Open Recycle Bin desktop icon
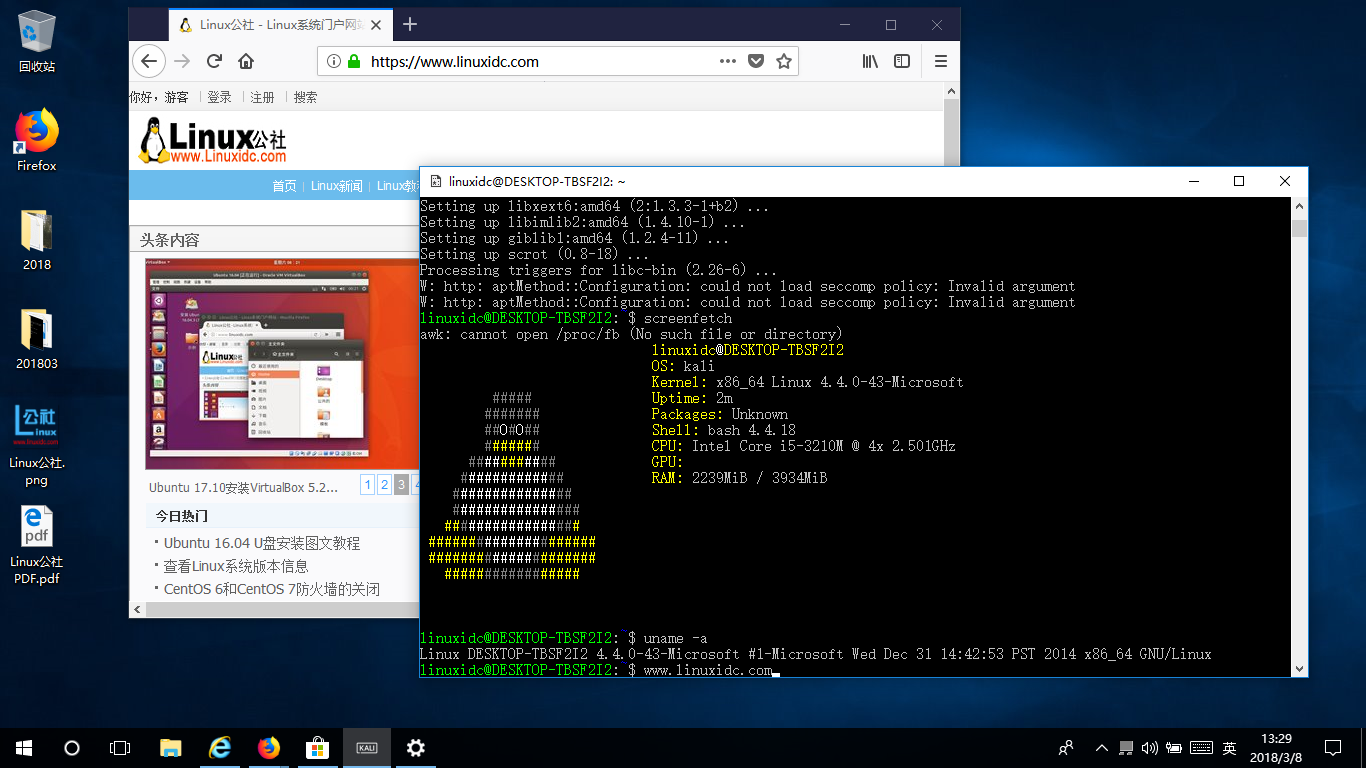This screenshot has height=768, width=1366. coord(37,41)
